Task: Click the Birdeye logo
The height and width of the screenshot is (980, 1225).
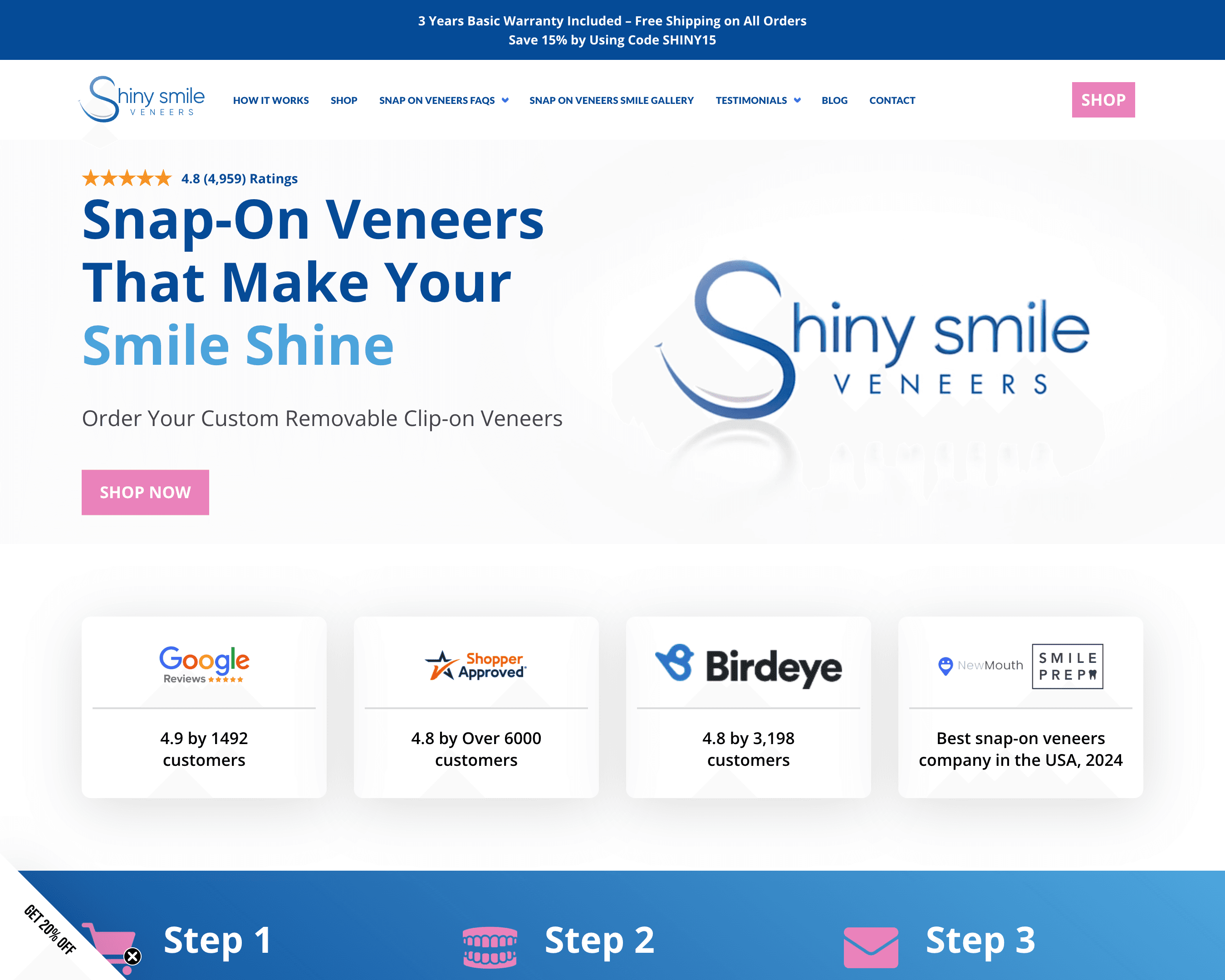Action: pos(748,666)
